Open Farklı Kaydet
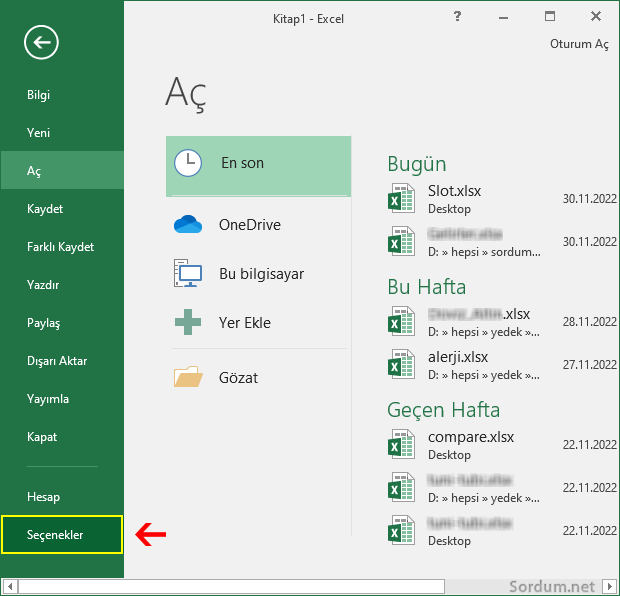The image size is (620, 596). pyautogui.click(x=62, y=247)
